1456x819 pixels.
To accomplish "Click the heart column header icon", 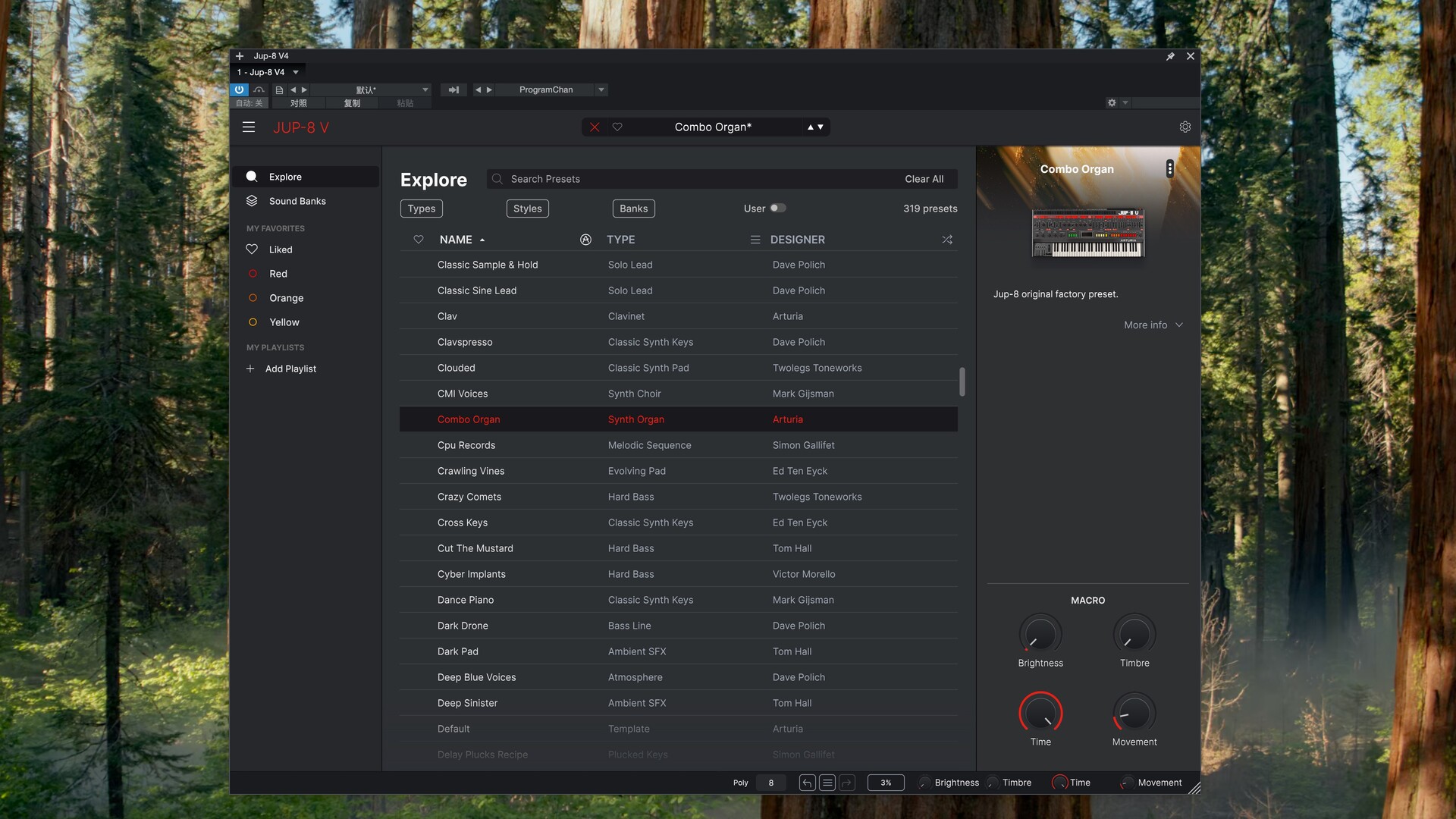I will (418, 240).
